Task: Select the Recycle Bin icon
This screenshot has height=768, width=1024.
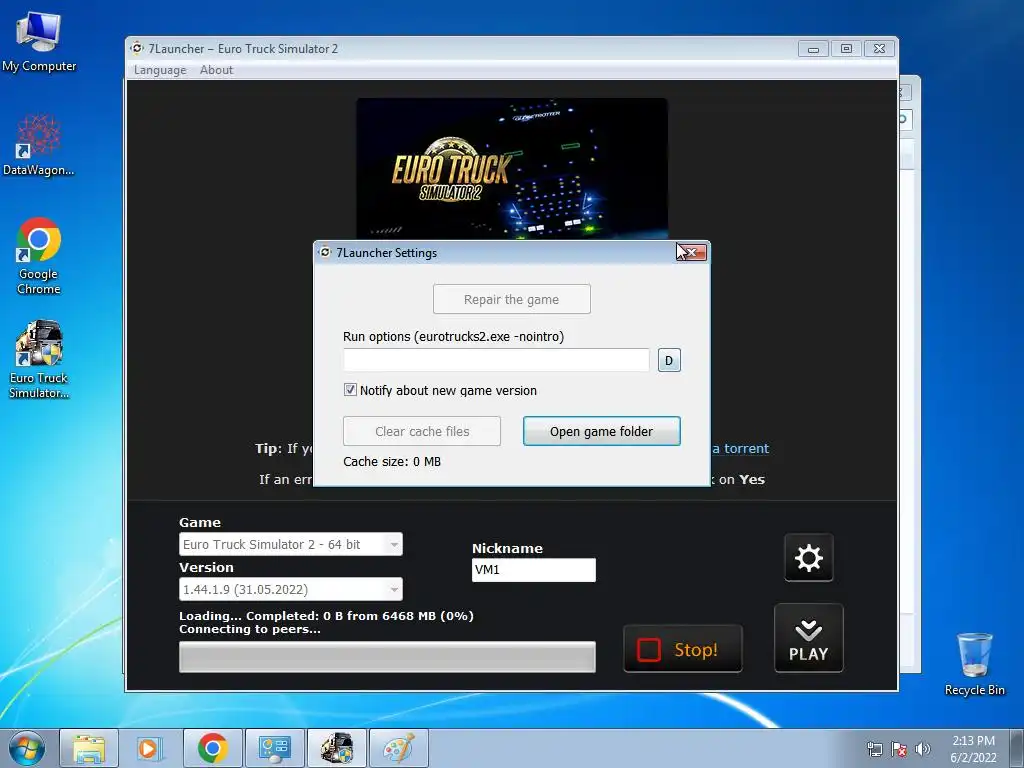Action: 974,664
